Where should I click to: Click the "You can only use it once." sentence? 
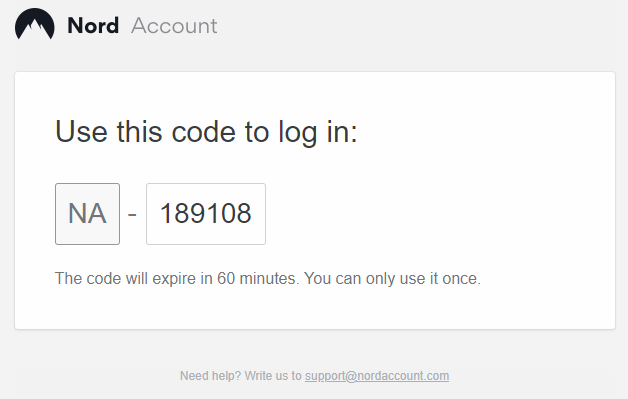tap(392, 278)
